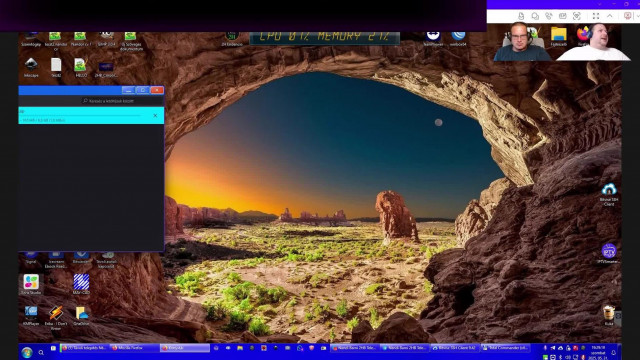Viewport: 640px width, 360px height.
Task: Open the colorful Zoner Studio icon
Action: [x=31, y=284]
